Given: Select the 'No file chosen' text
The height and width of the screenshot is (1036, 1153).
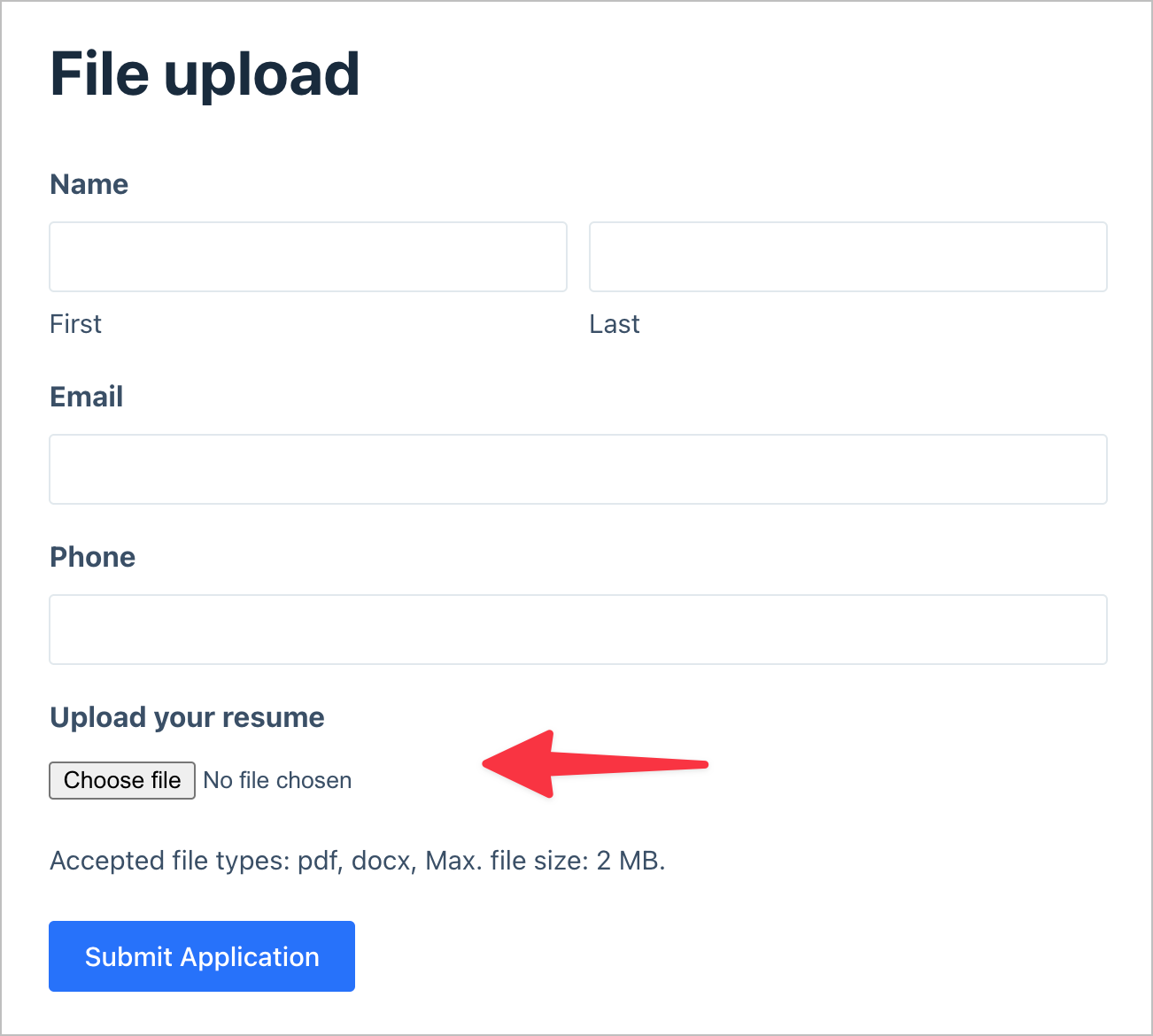Looking at the screenshot, I should click(277, 780).
